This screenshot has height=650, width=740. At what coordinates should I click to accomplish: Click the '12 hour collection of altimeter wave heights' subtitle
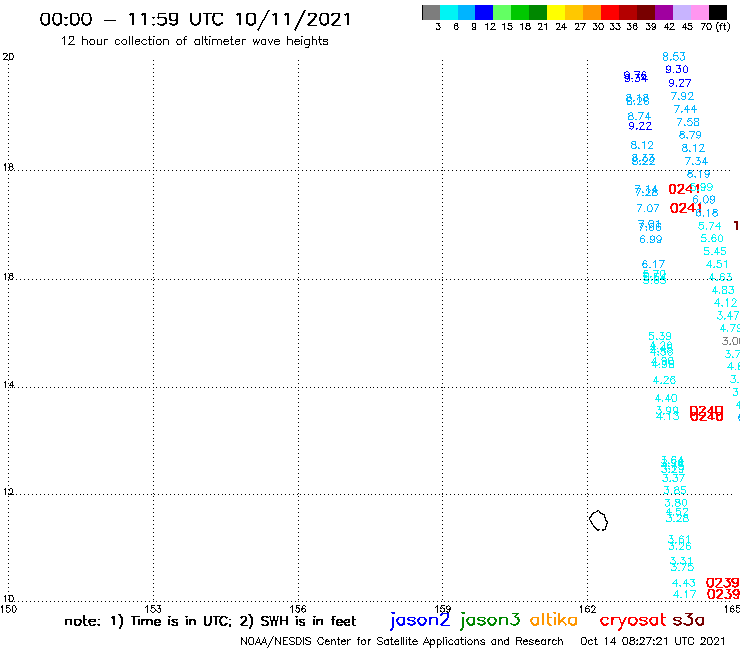coord(194,41)
